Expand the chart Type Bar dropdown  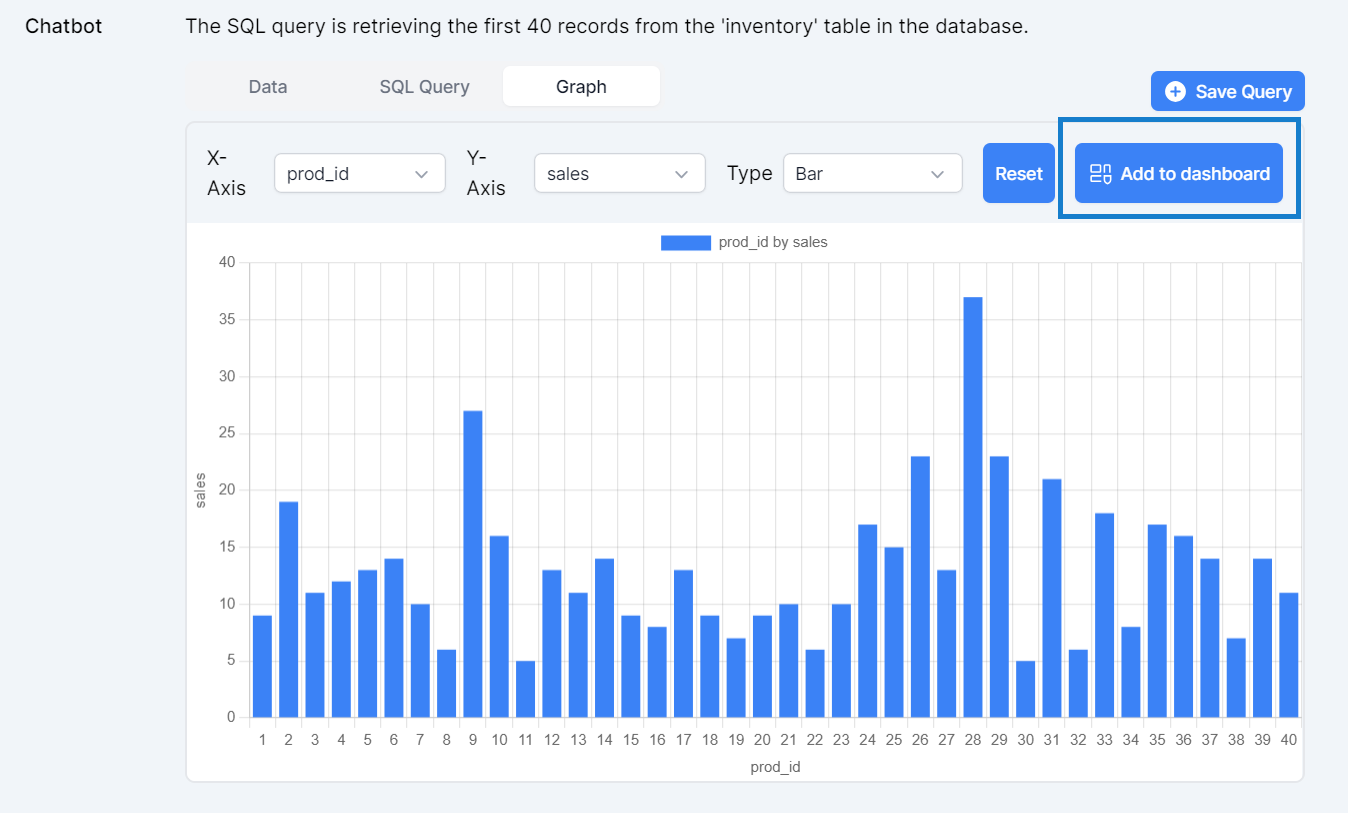[872, 173]
